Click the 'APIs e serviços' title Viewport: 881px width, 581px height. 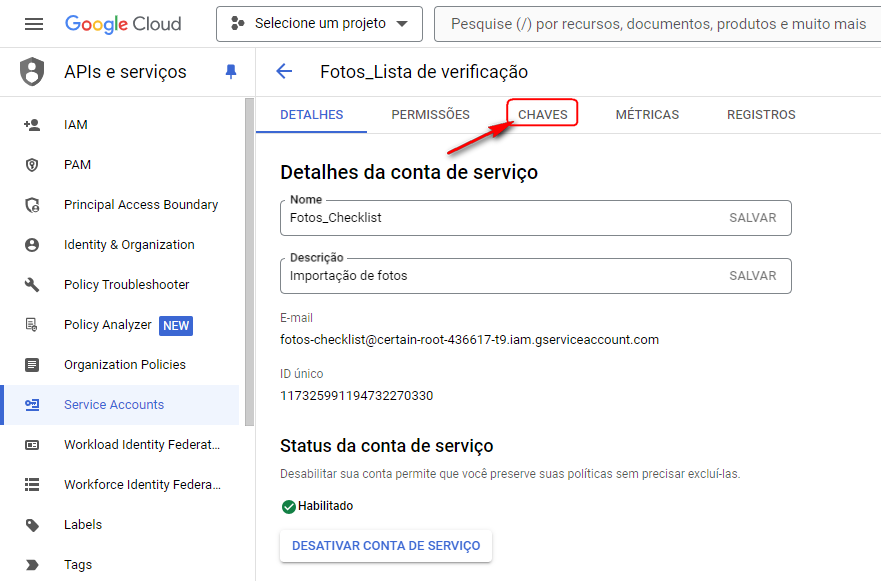click(125, 72)
